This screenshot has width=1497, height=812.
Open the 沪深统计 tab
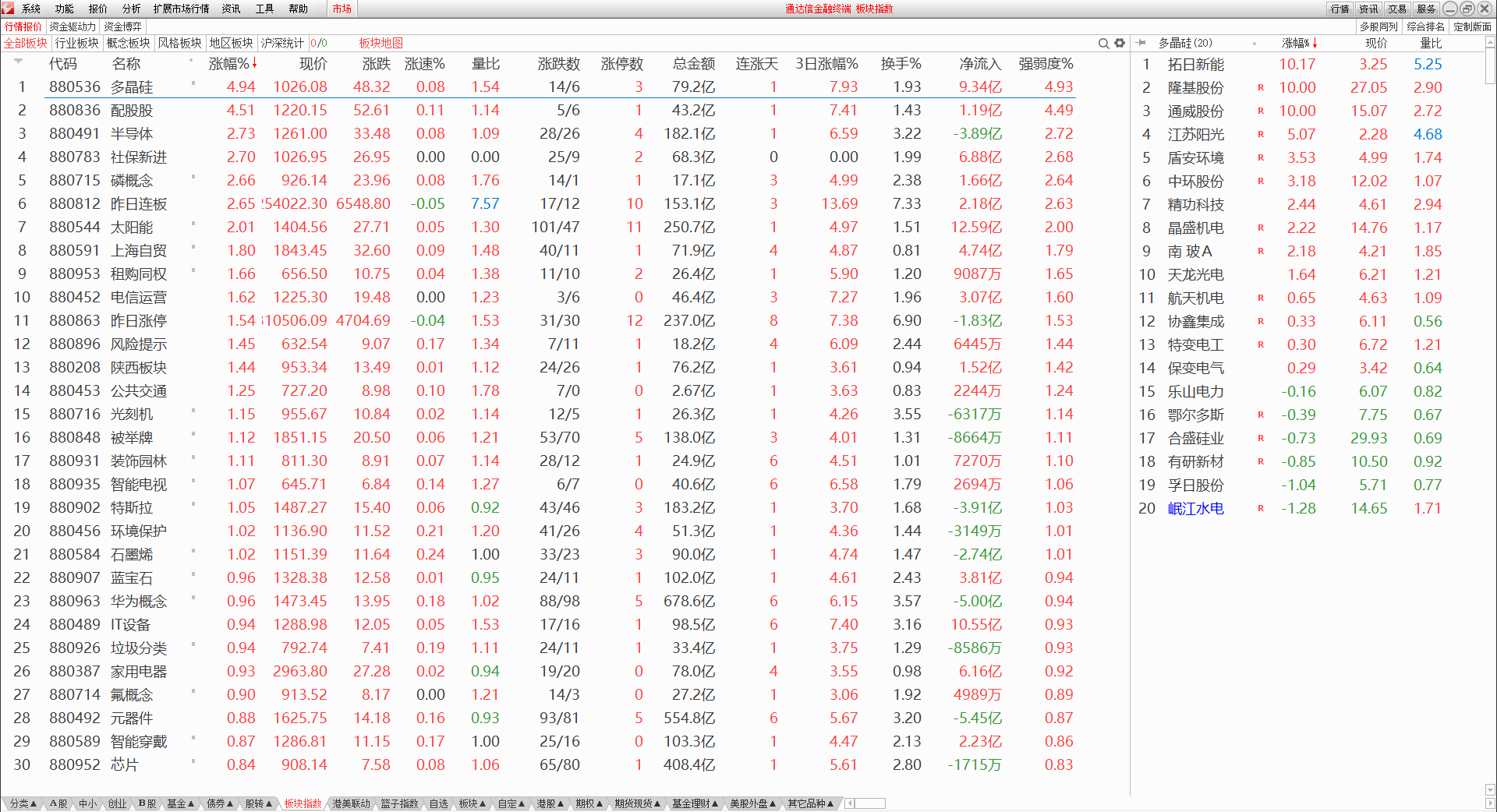click(282, 43)
